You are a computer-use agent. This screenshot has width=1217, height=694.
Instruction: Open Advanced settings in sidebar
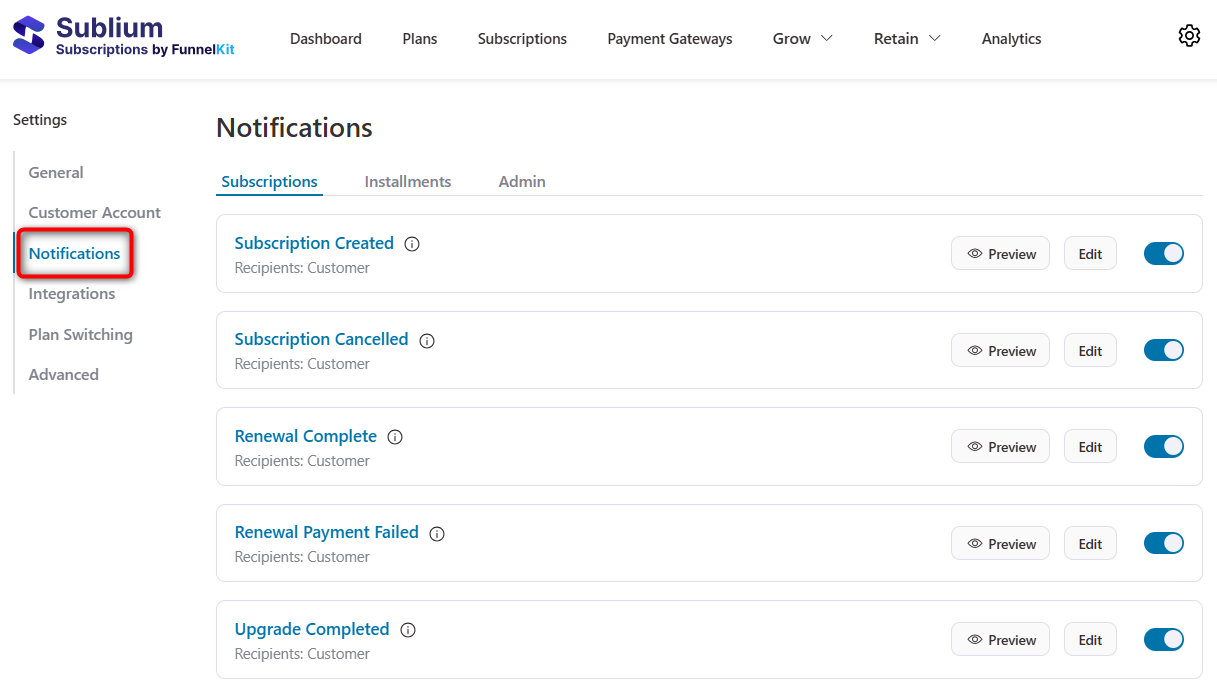tap(63, 375)
